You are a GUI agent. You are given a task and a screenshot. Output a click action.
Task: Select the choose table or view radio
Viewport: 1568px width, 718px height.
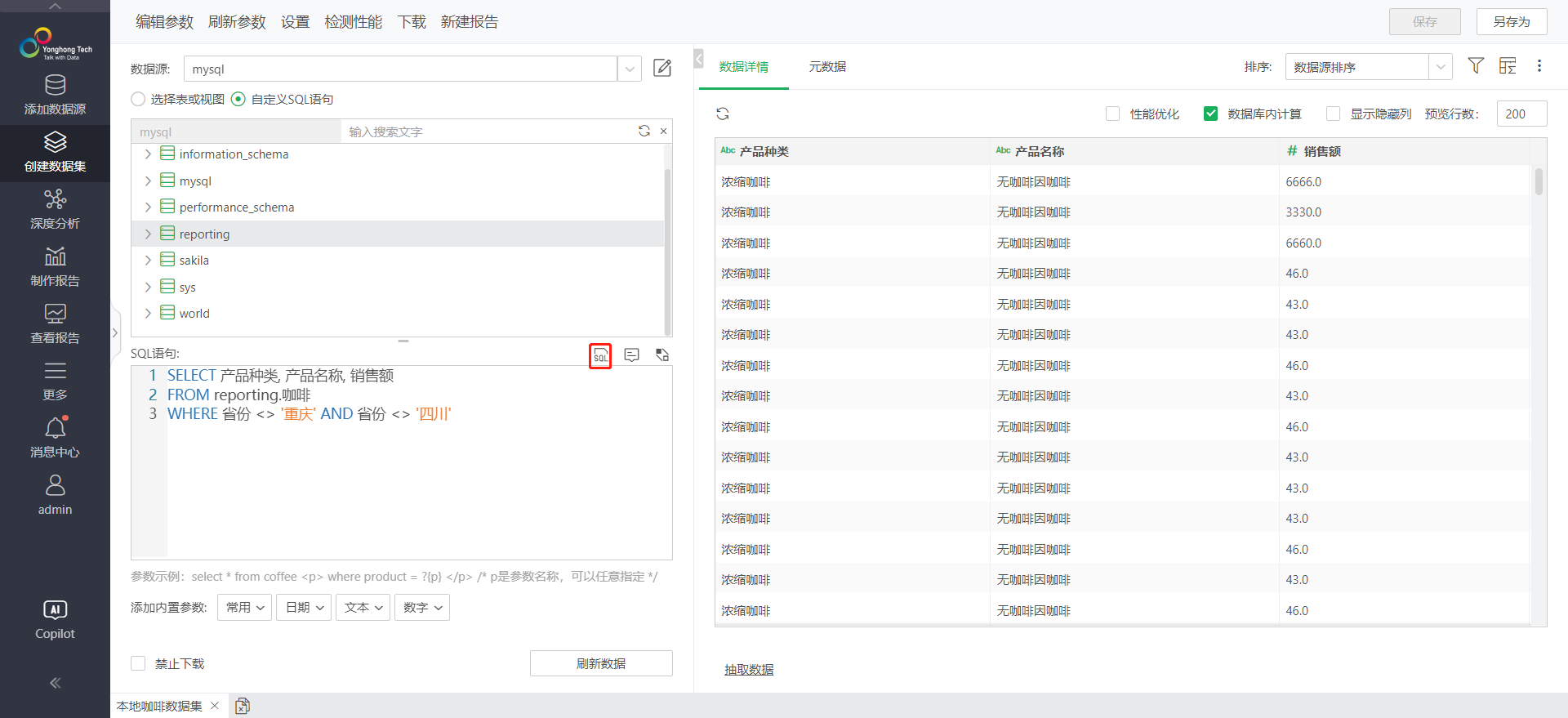point(138,100)
